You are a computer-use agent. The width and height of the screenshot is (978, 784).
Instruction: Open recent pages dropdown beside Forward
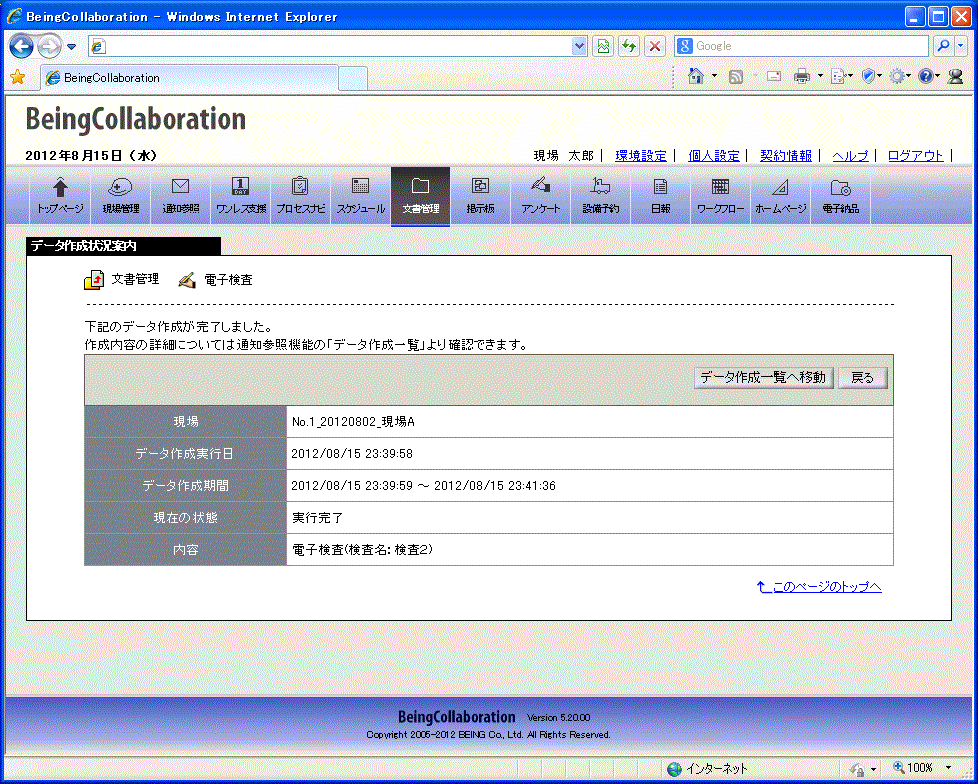[x=72, y=47]
